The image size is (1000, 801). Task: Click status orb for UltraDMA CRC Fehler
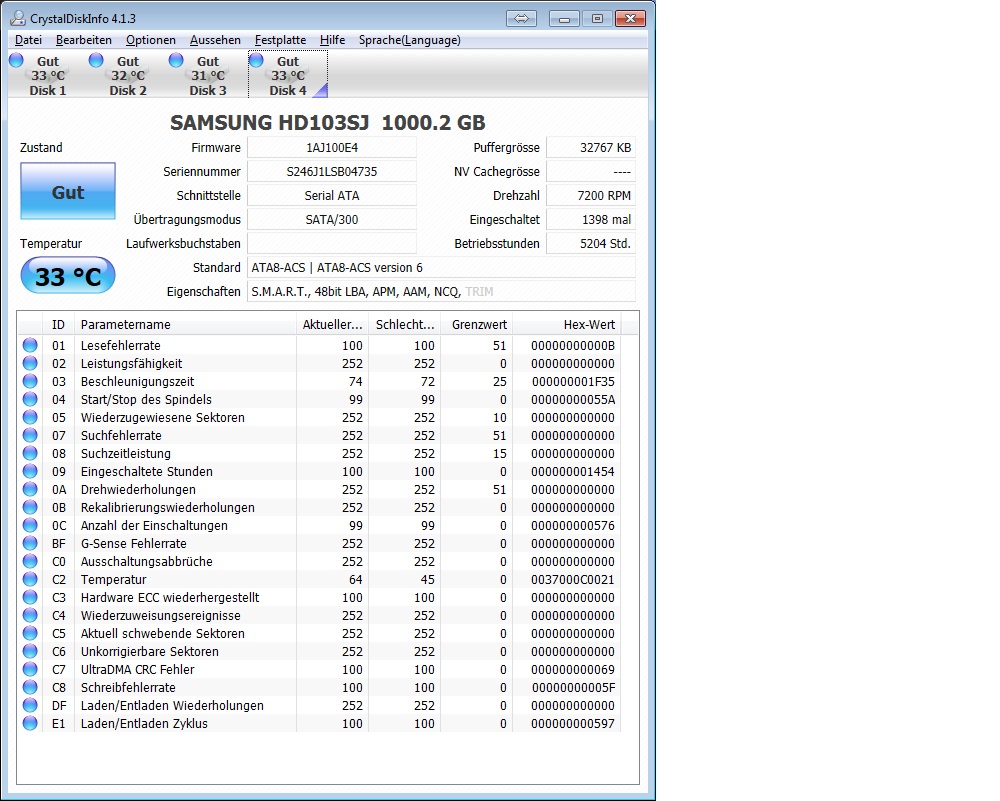(x=30, y=669)
